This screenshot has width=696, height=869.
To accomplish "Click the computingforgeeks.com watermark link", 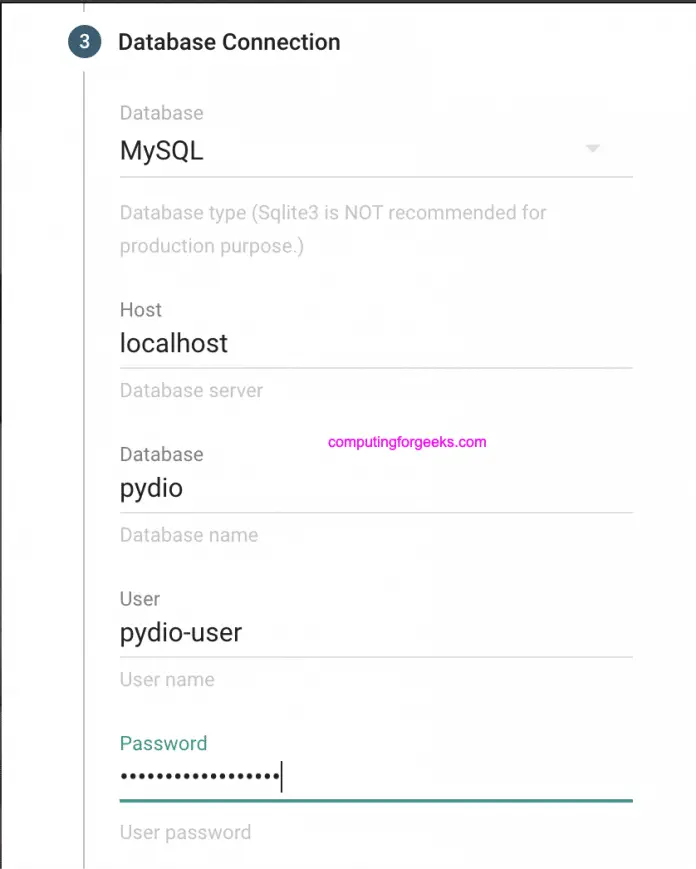I will click(x=404, y=441).
